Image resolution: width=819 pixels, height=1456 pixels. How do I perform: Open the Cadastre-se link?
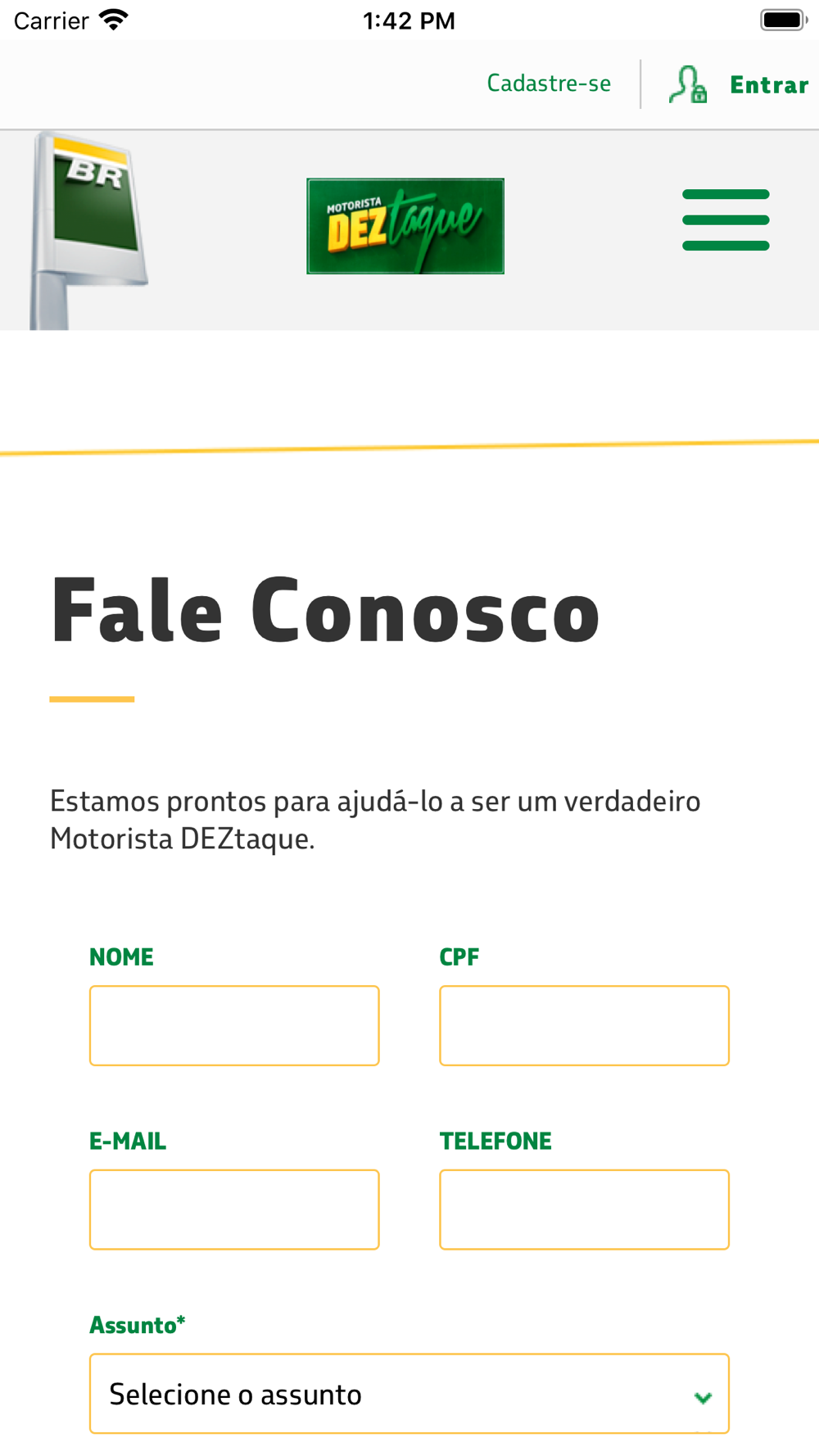pyautogui.click(x=549, y=84)
